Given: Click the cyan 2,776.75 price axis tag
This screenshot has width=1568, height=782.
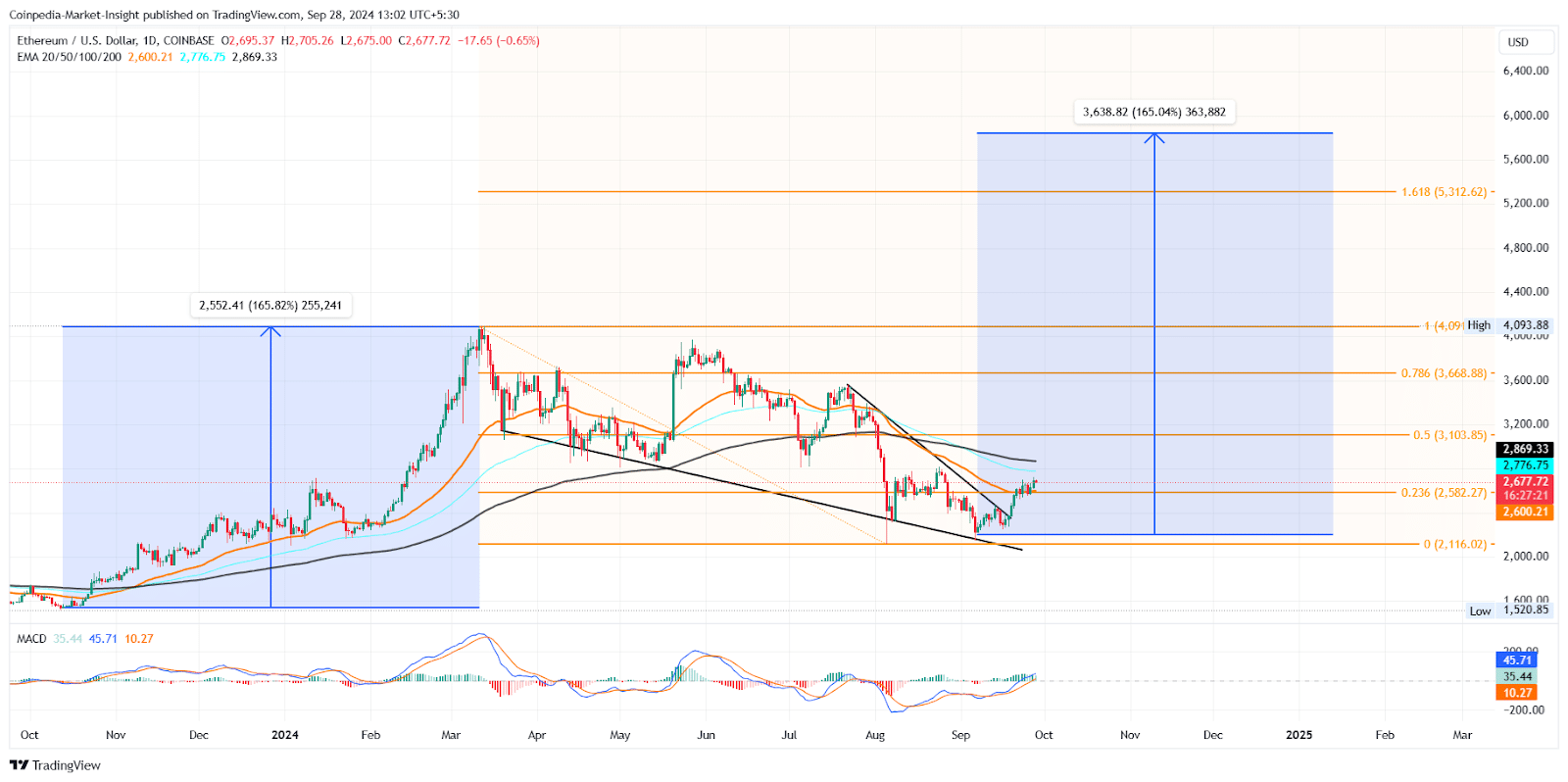Looking at the screenshot, I should (x=1525, y=465).
